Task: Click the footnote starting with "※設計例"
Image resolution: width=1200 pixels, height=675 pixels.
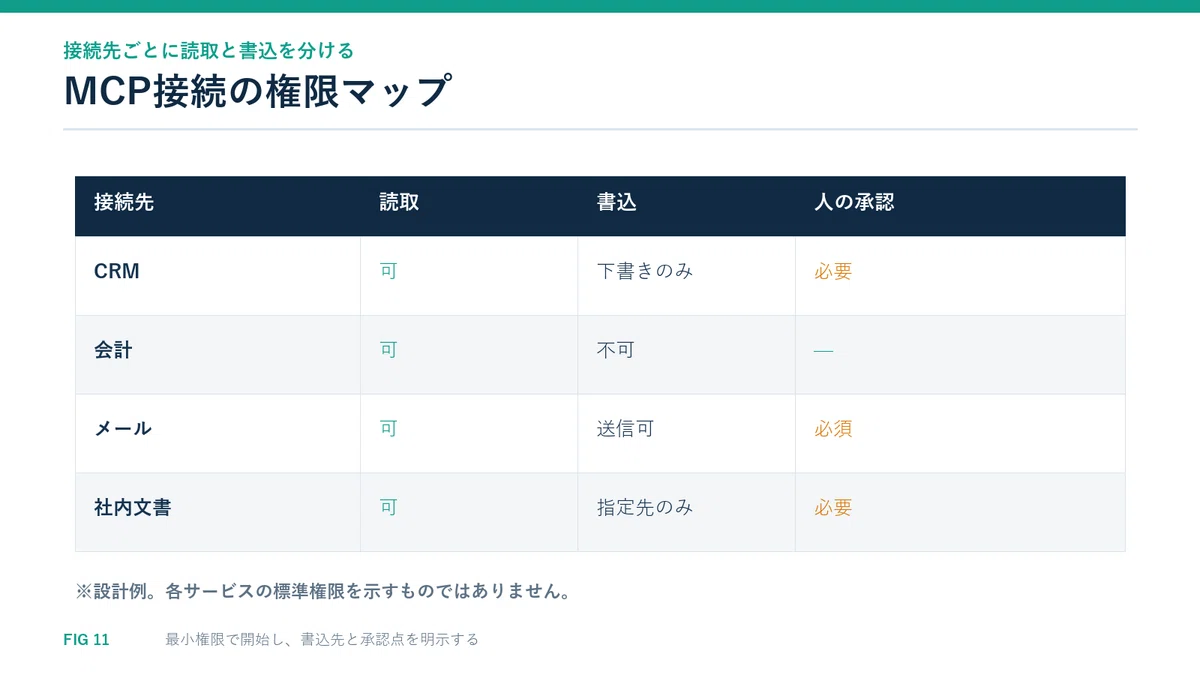Action: click(x=323, y=591)
